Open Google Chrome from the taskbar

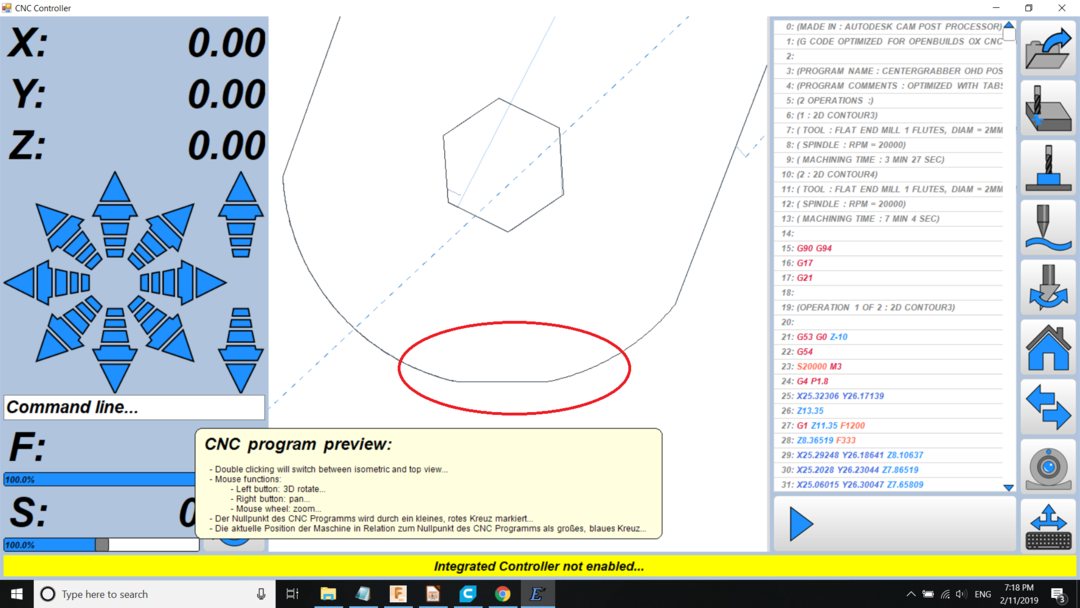click(502, 594)
